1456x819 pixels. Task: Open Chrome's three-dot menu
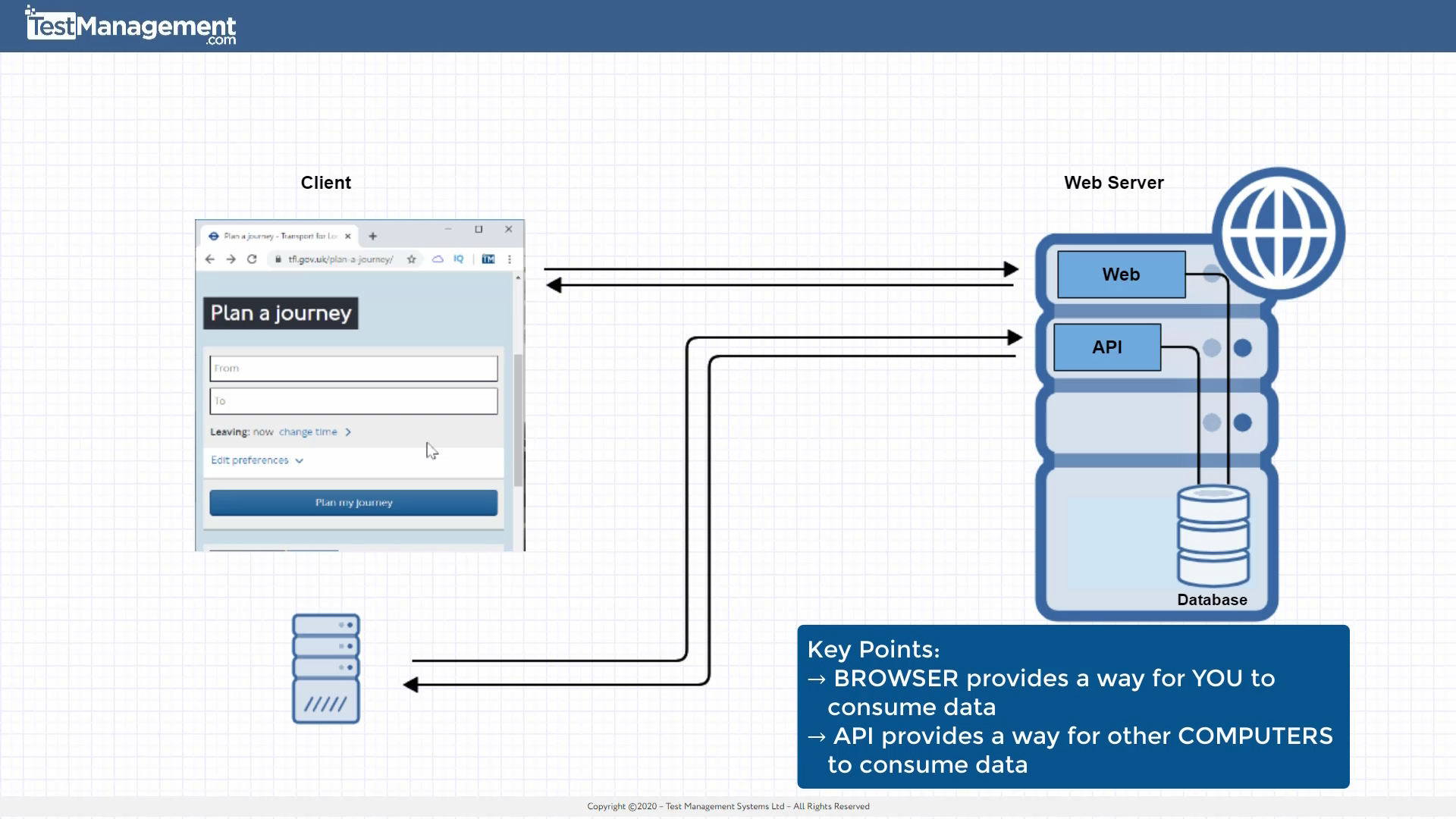[510, 259]
